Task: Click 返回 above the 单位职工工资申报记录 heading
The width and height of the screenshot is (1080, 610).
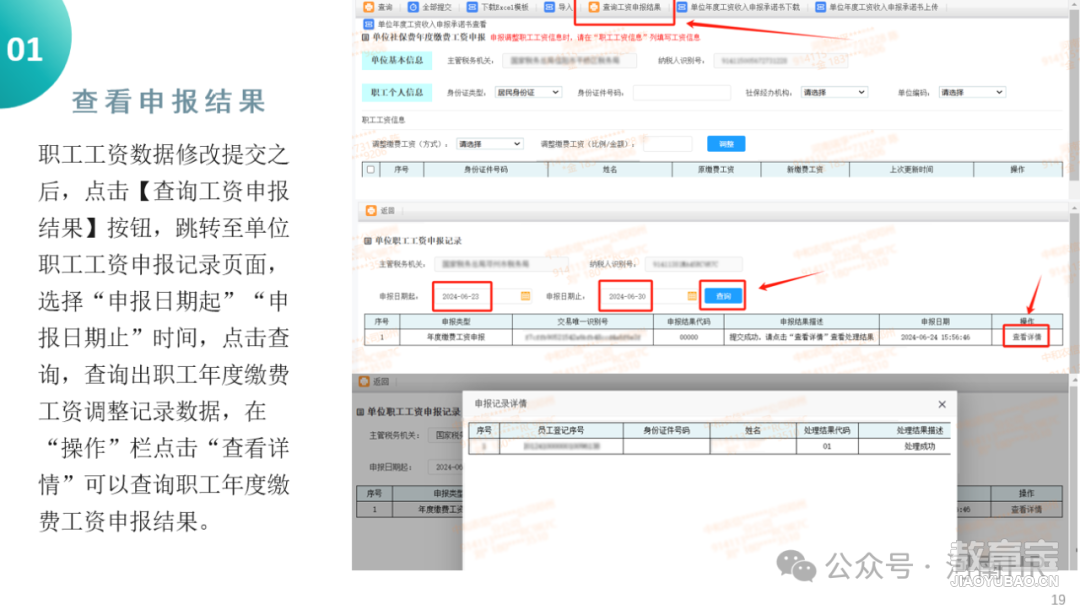Action: (380, 211)
